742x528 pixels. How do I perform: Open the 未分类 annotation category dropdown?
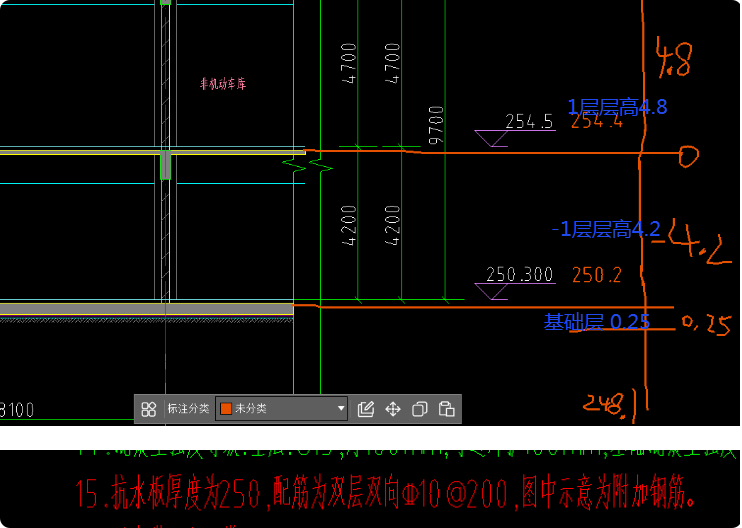pyautogui.click(x=282, y=409)
